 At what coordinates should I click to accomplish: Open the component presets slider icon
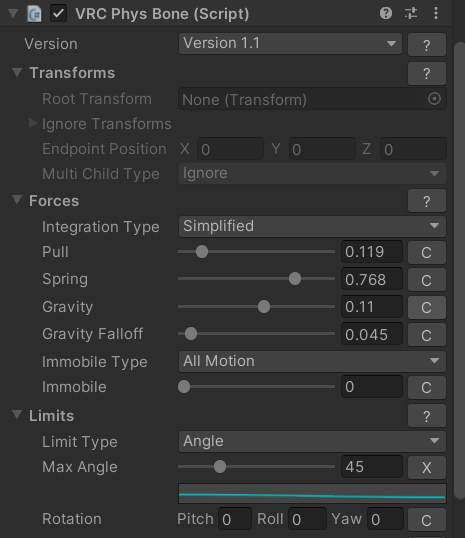tap(411, 13)
